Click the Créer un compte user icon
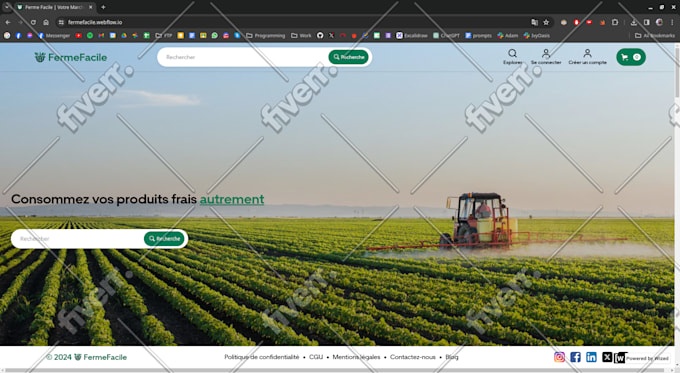 pyautogui.click(x=587, y=53)
